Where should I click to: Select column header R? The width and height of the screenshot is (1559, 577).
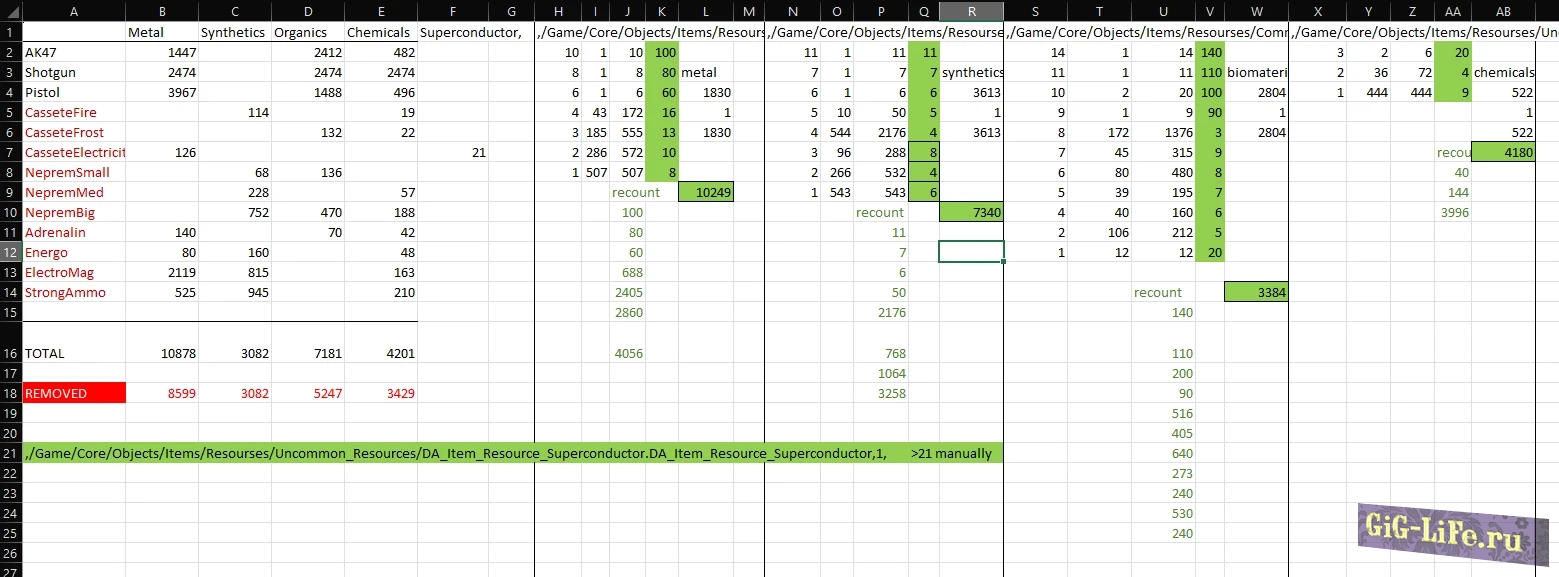971,11
